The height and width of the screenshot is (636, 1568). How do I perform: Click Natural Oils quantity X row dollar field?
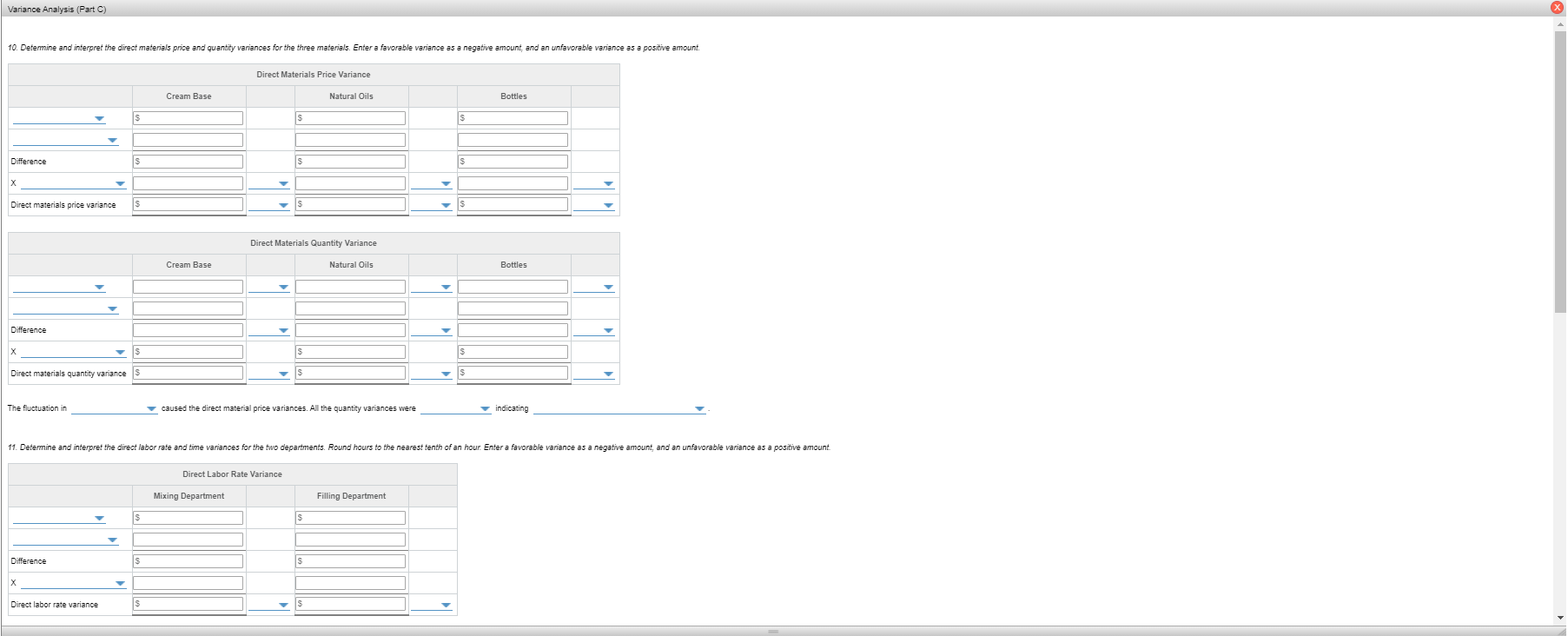[x=350, y=352]
